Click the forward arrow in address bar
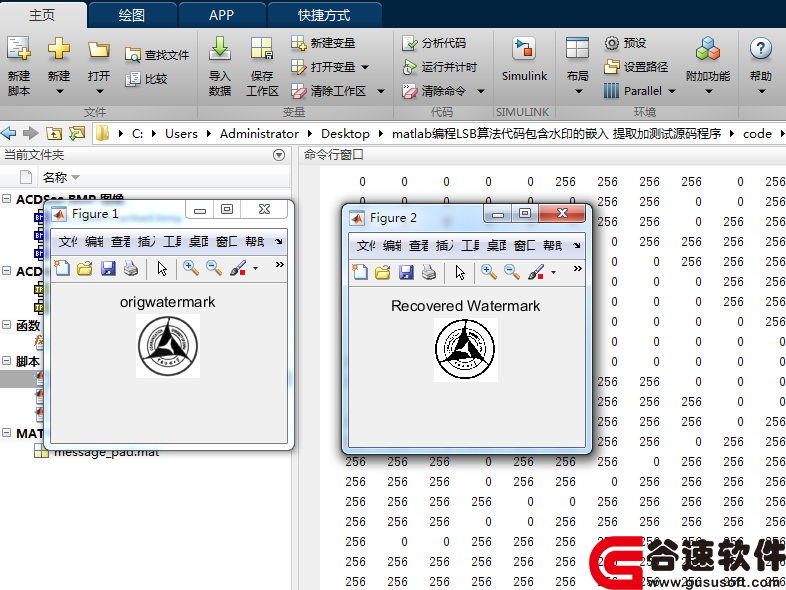This screenshot has width=786, height=590. point(31,133)
